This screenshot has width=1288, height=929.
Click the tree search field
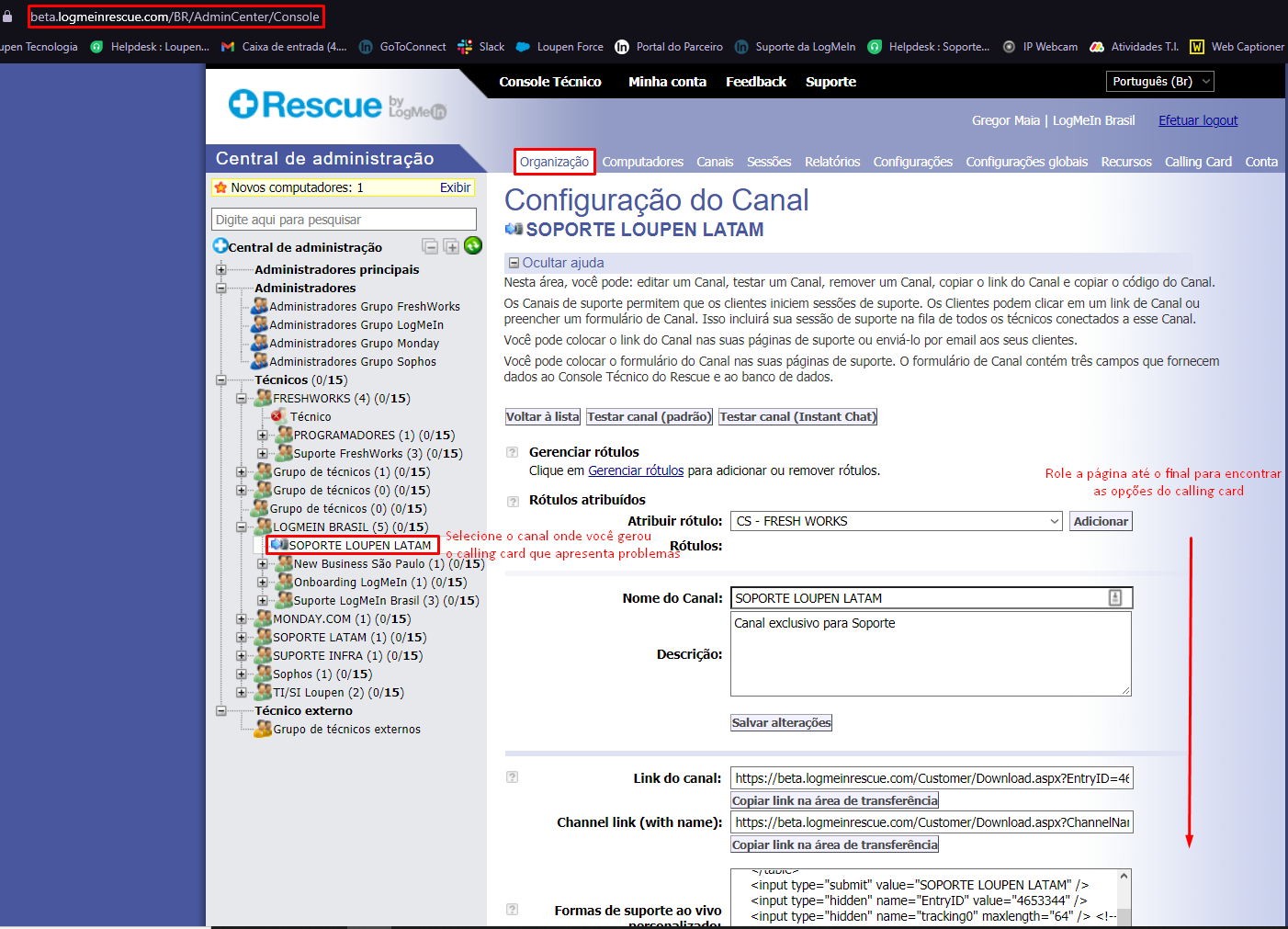click(344, 220)
